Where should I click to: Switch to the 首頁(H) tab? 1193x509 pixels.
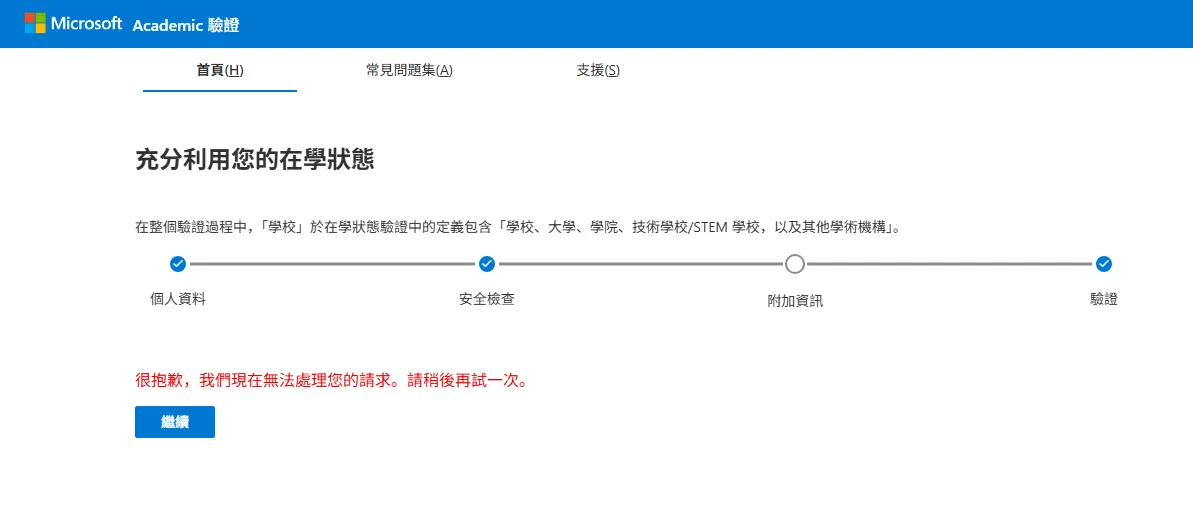point(220,70)
